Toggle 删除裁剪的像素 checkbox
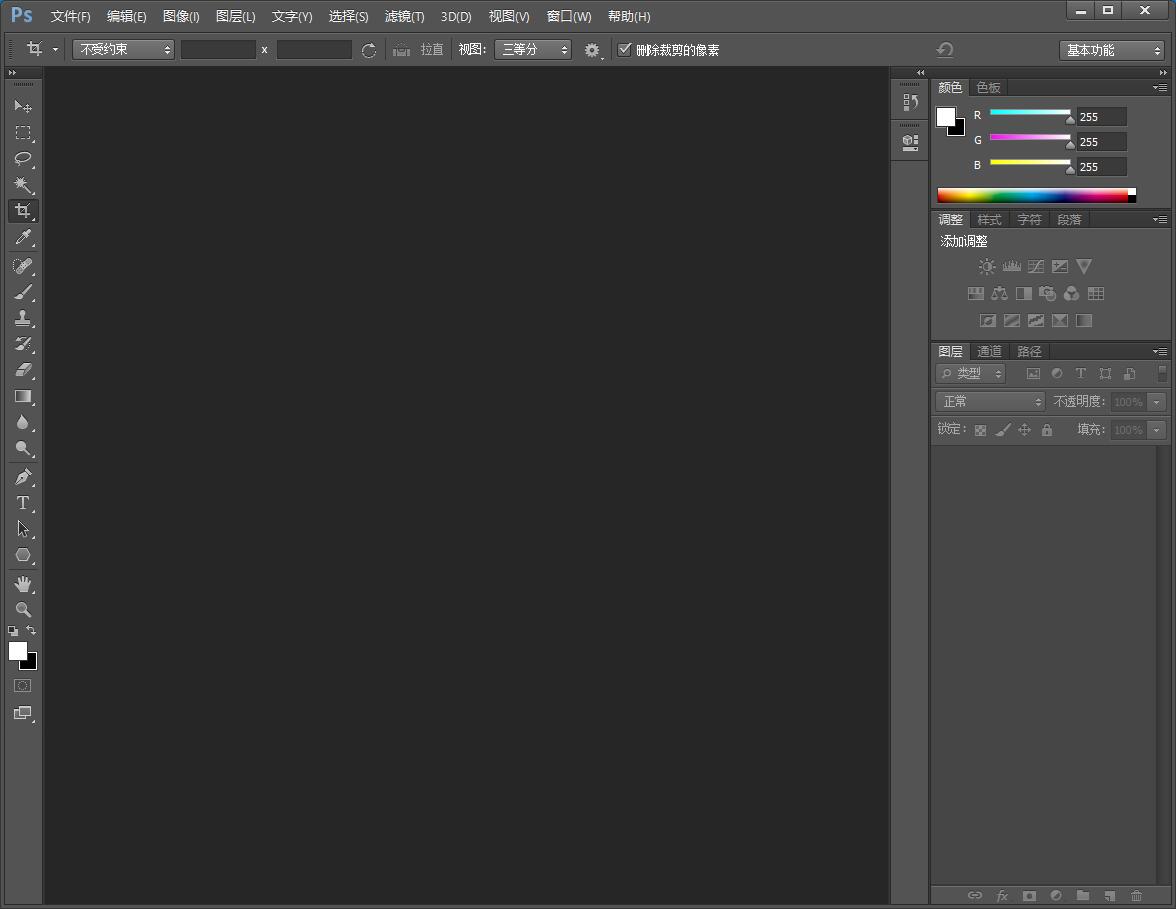Image resolution: width=1176 pixels, height=909 pixels. [624, 50]
